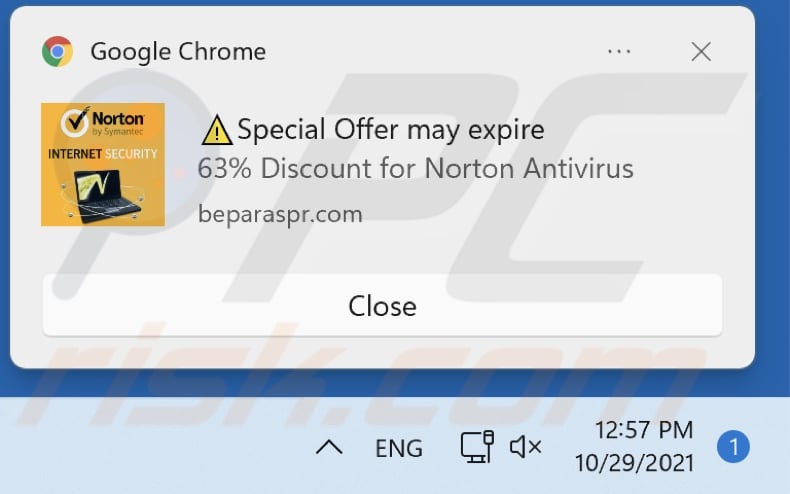The image size is (790, 494).
Task: Switch the ENG input language indicator
Action: [399, 448]
